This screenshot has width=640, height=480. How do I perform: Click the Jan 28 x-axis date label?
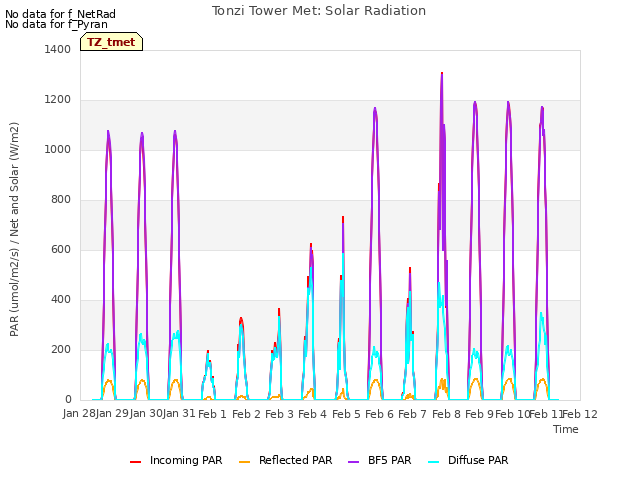(x=79, y=413)
